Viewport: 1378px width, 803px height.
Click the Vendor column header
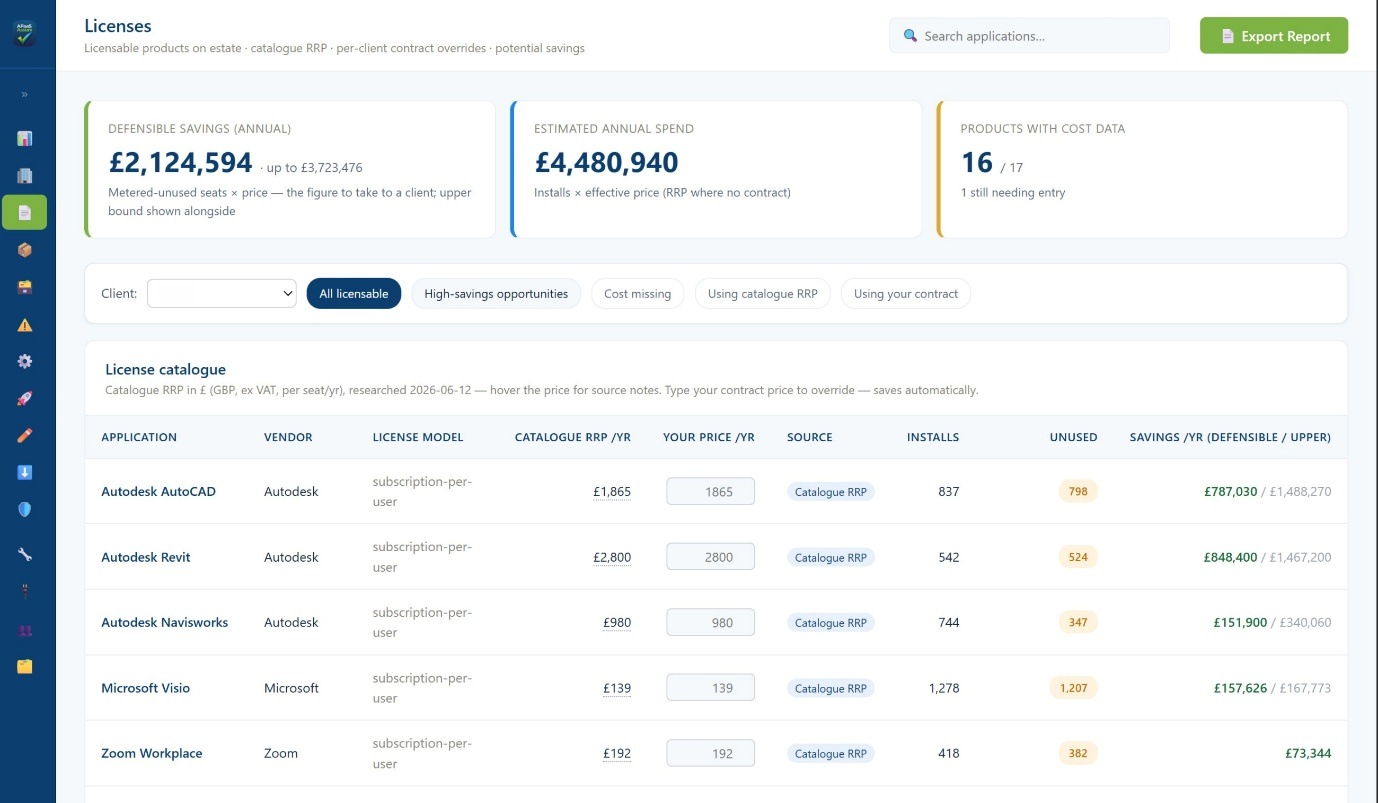tap(288, 437)
